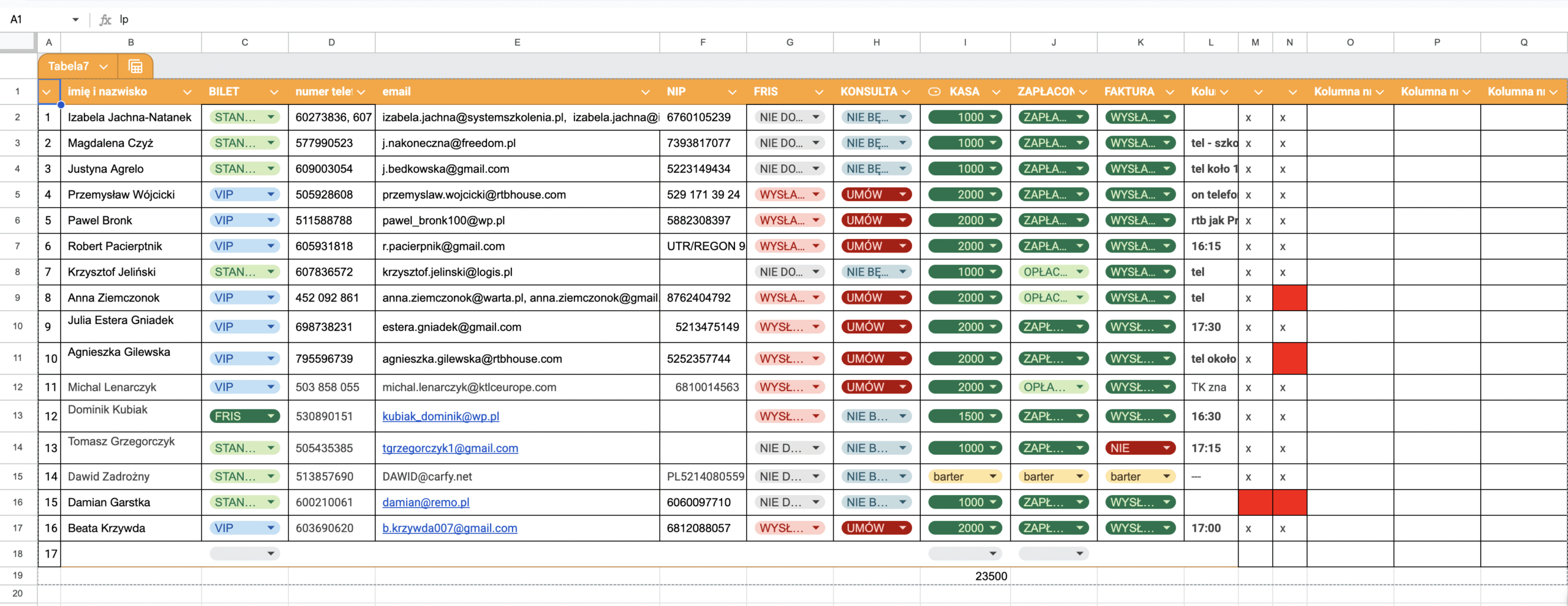Viewport: 1568px width, 606px height.
Task: Open the table view icon next to Tabela7
Action: pos(135,66)
